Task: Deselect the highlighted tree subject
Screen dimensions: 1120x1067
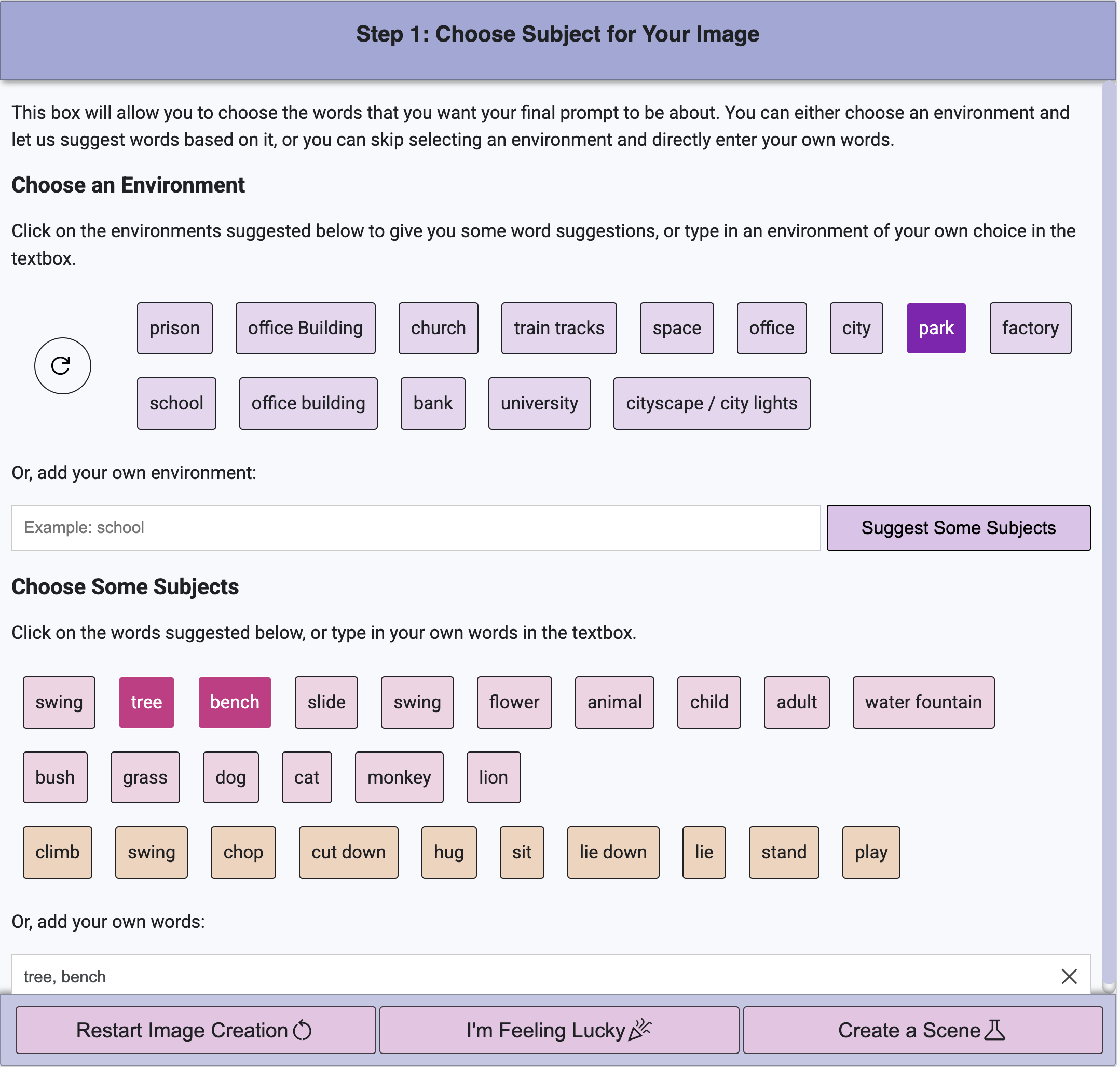Action: tap(146, 702)
